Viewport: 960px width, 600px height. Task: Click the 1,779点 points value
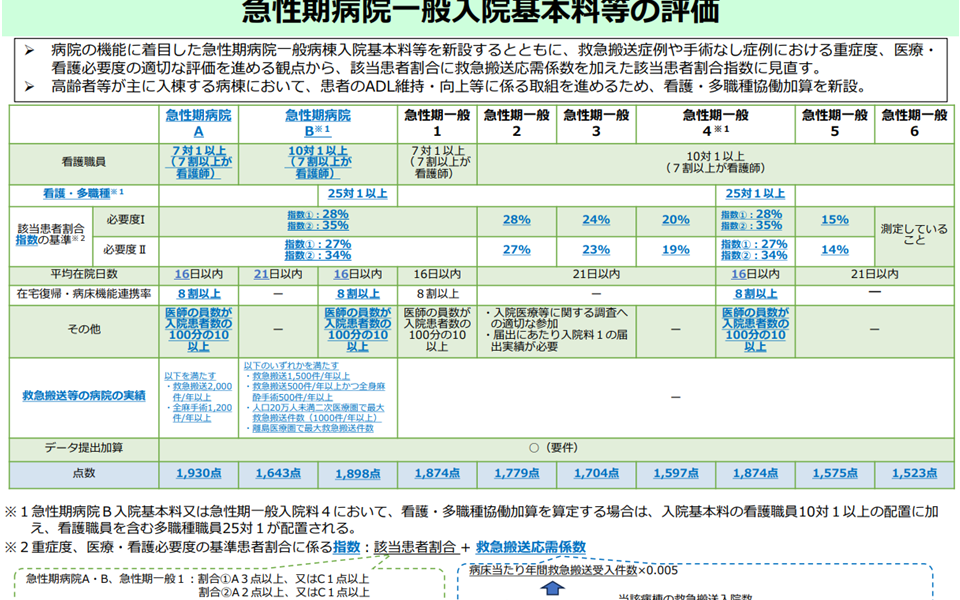(x=517, y=473)
